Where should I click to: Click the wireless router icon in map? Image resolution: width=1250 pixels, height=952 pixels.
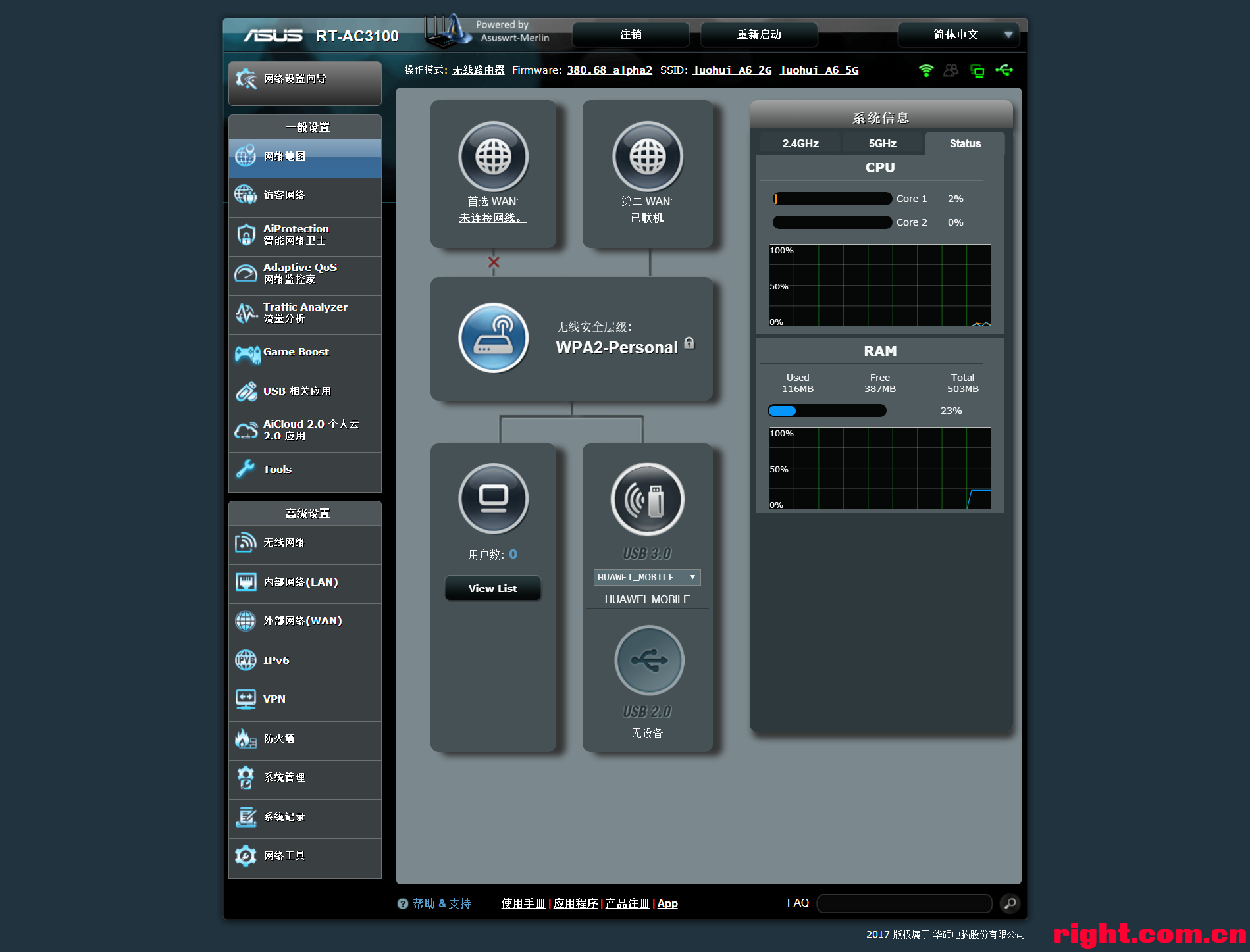(493, 338)
